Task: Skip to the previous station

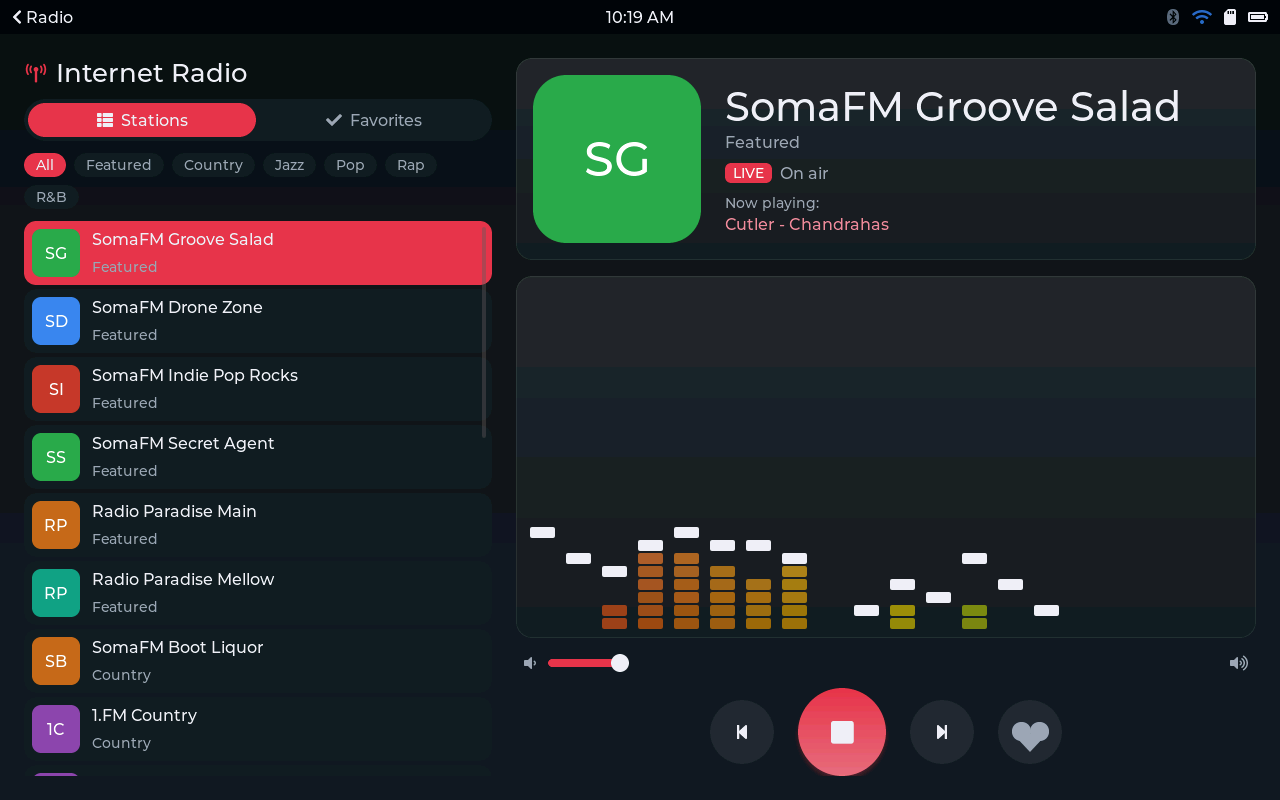Action: [x=742, y=732]
